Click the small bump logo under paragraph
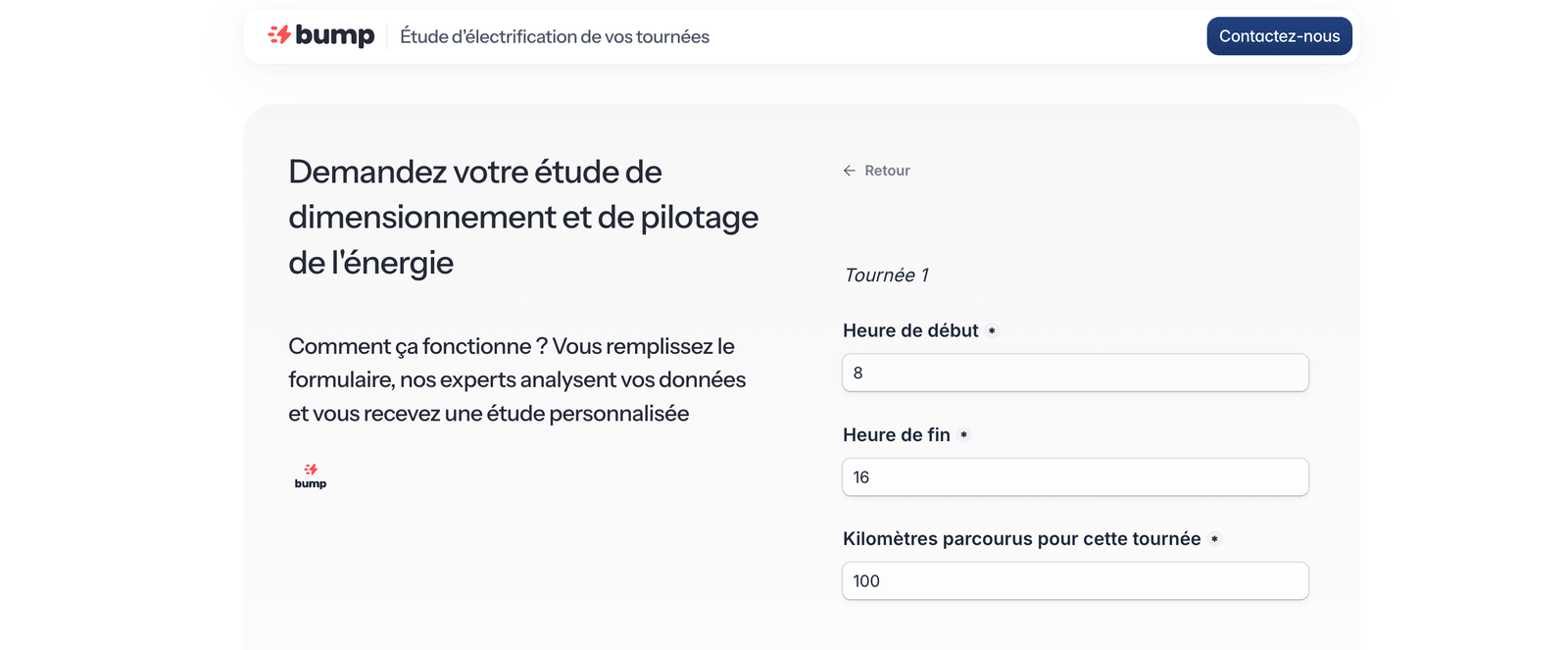The image size is (1568, 650). tap(311, 476)
